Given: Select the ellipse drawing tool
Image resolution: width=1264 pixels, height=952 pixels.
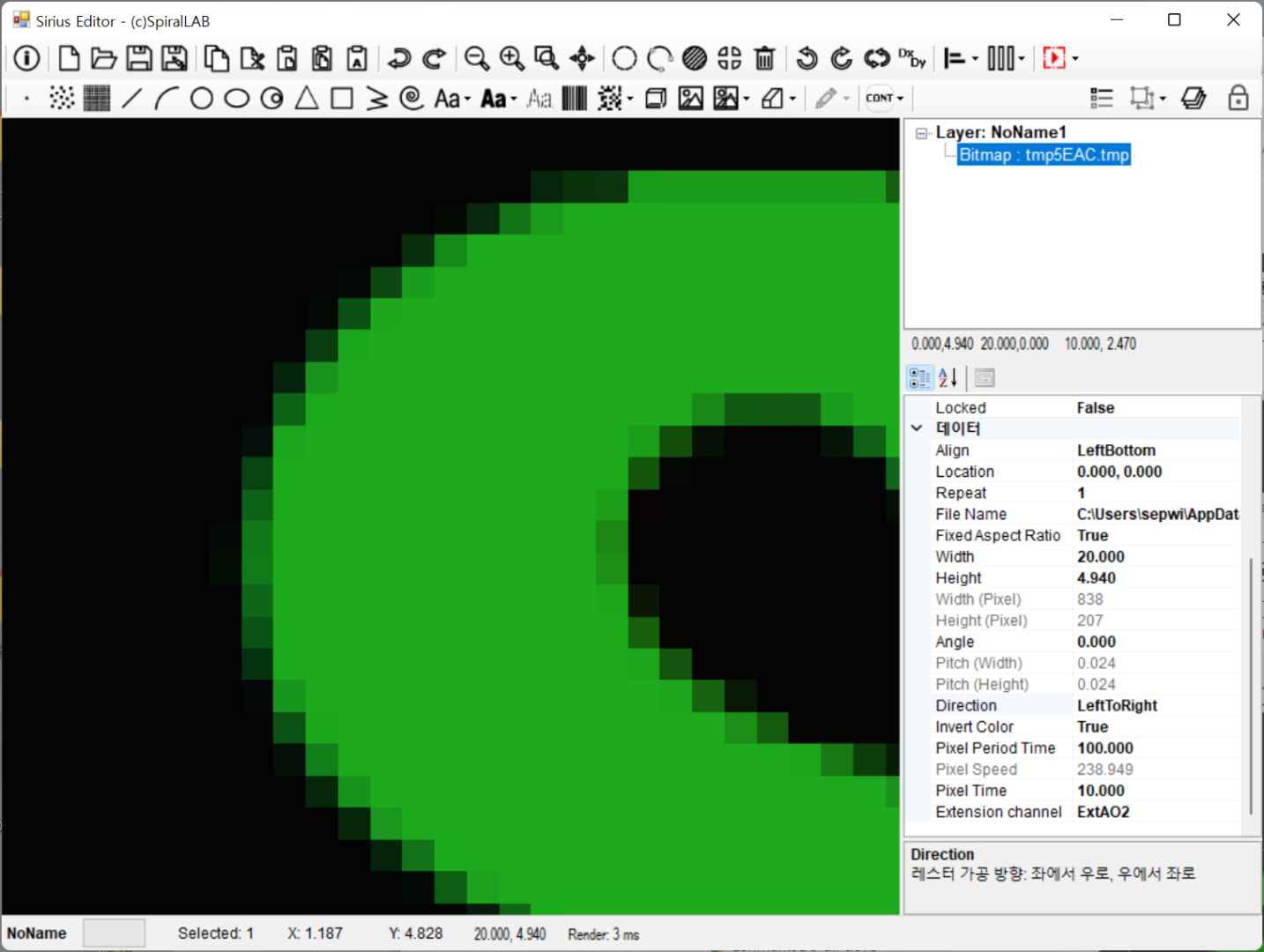Looking at the screenshot, I should [x=237, y=98].
